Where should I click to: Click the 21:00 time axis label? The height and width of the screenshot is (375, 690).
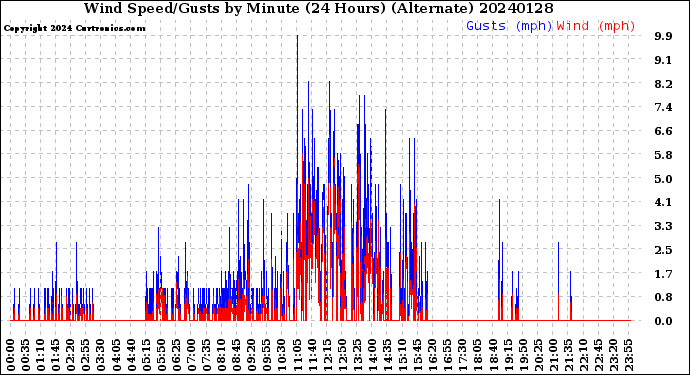click(x=553, y=354)
